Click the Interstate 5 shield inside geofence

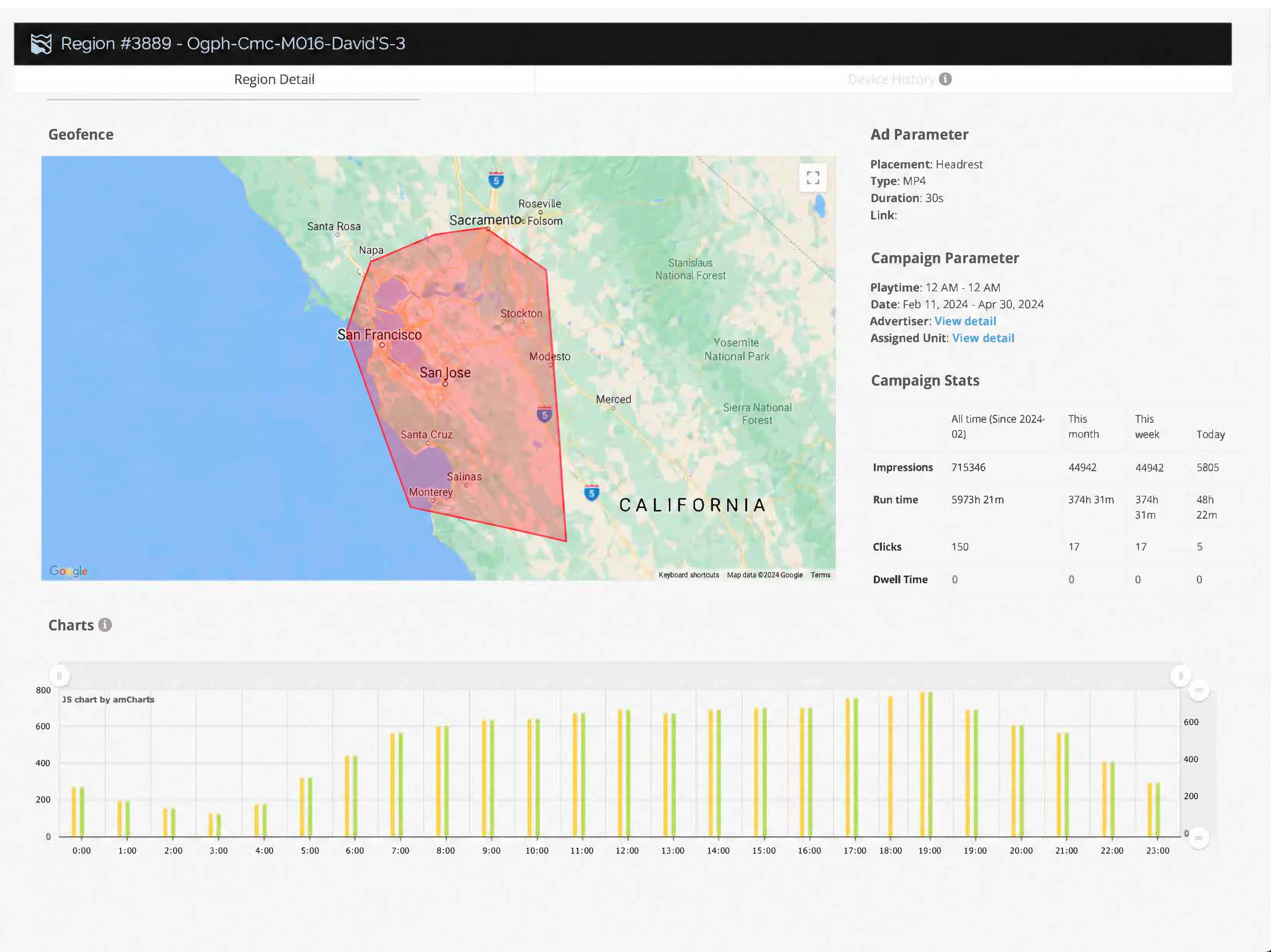pos(545,414)
